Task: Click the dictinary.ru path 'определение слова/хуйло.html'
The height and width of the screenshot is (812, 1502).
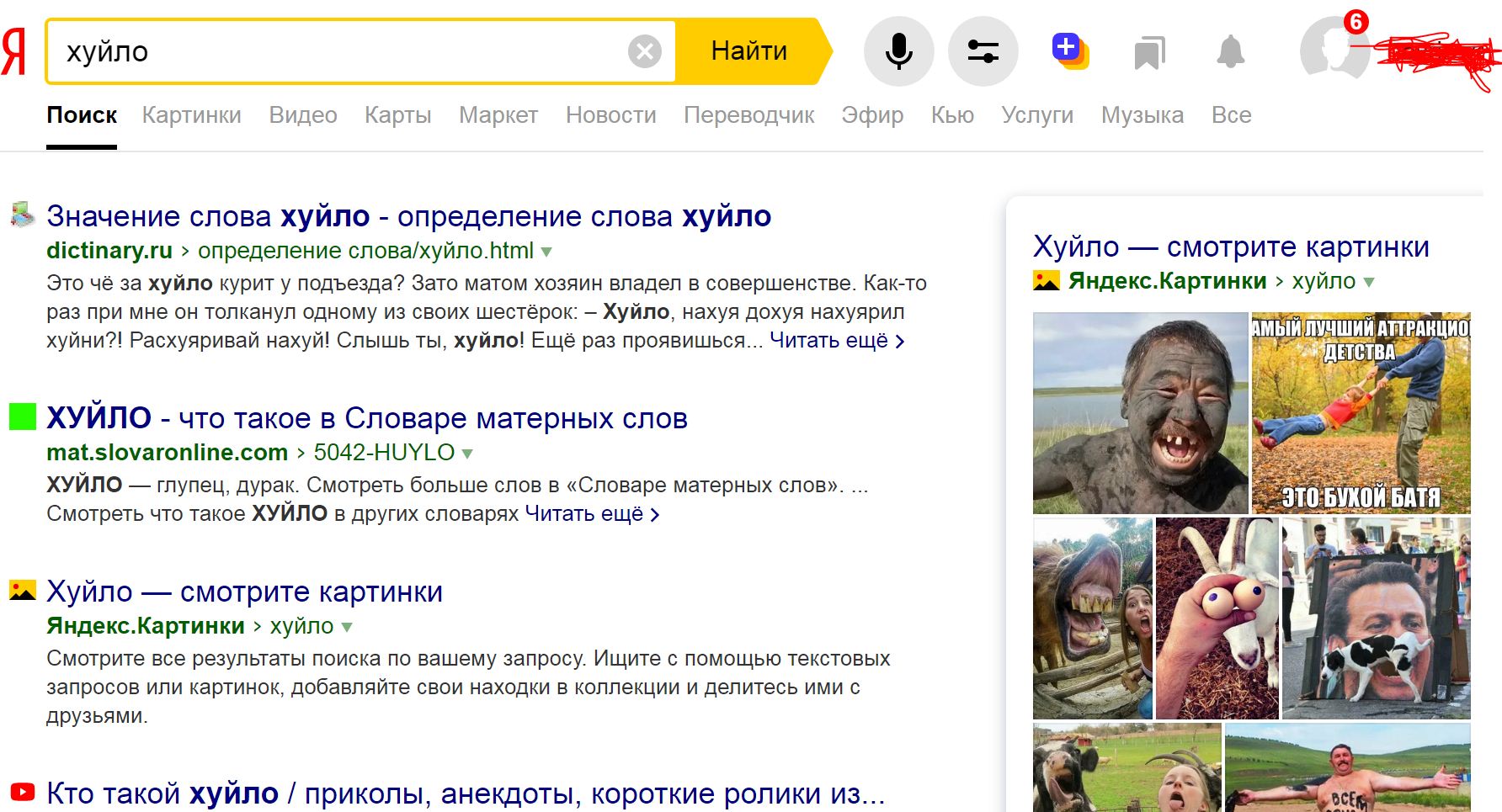Action: click(365, 251)
